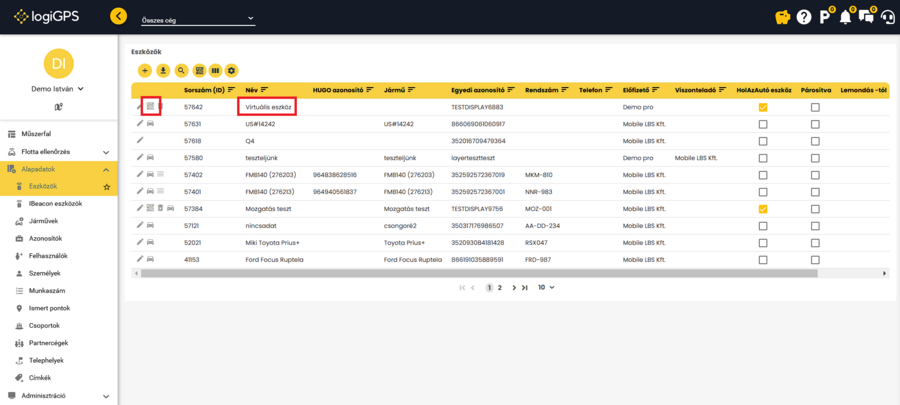
Task: Toggle HolAzAutó eszköz checkbox for Mozgatás teszt
Action: (763, 209)
